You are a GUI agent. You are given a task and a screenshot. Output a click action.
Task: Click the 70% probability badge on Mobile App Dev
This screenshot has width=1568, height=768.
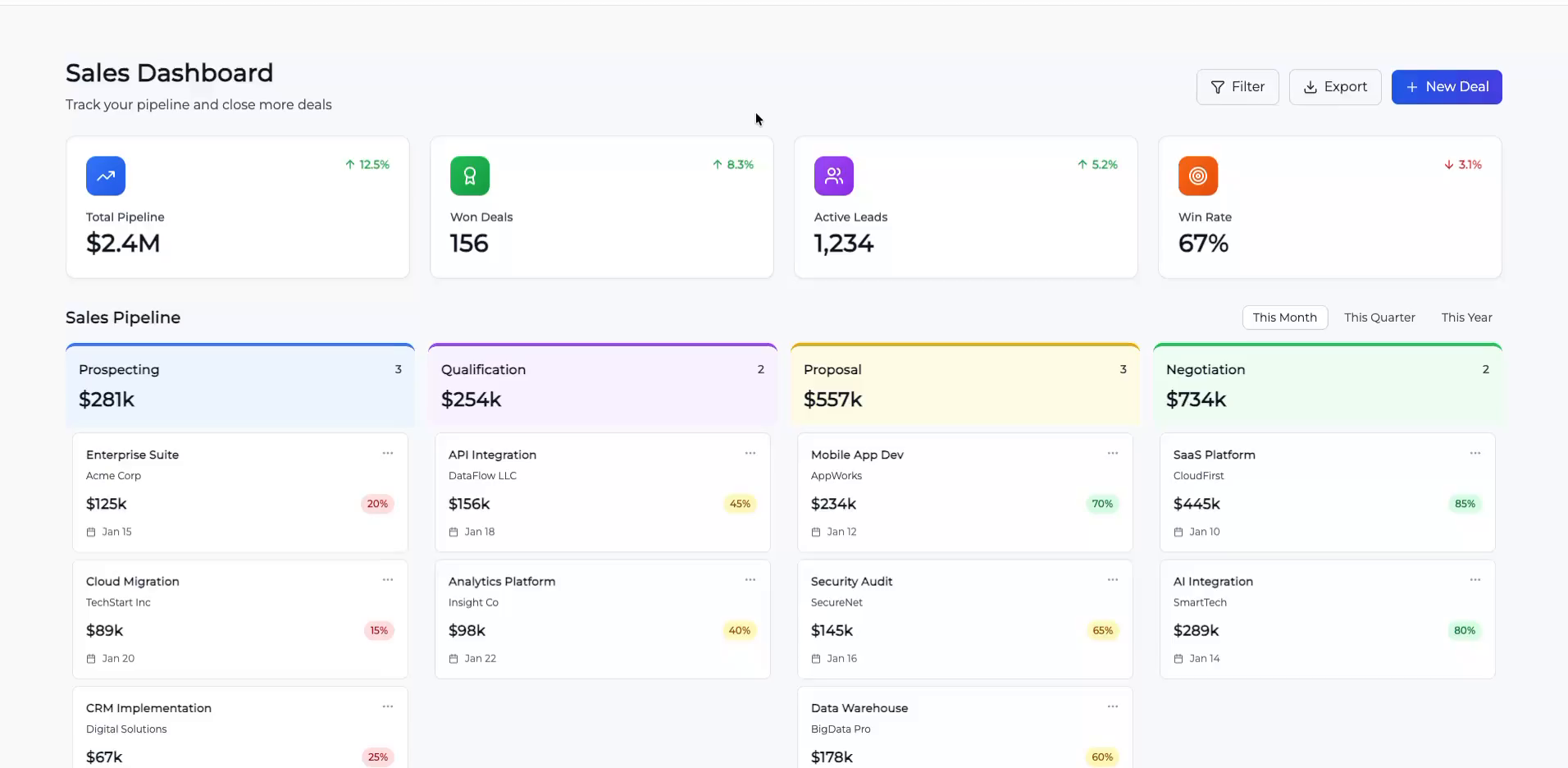point(1101,504)
